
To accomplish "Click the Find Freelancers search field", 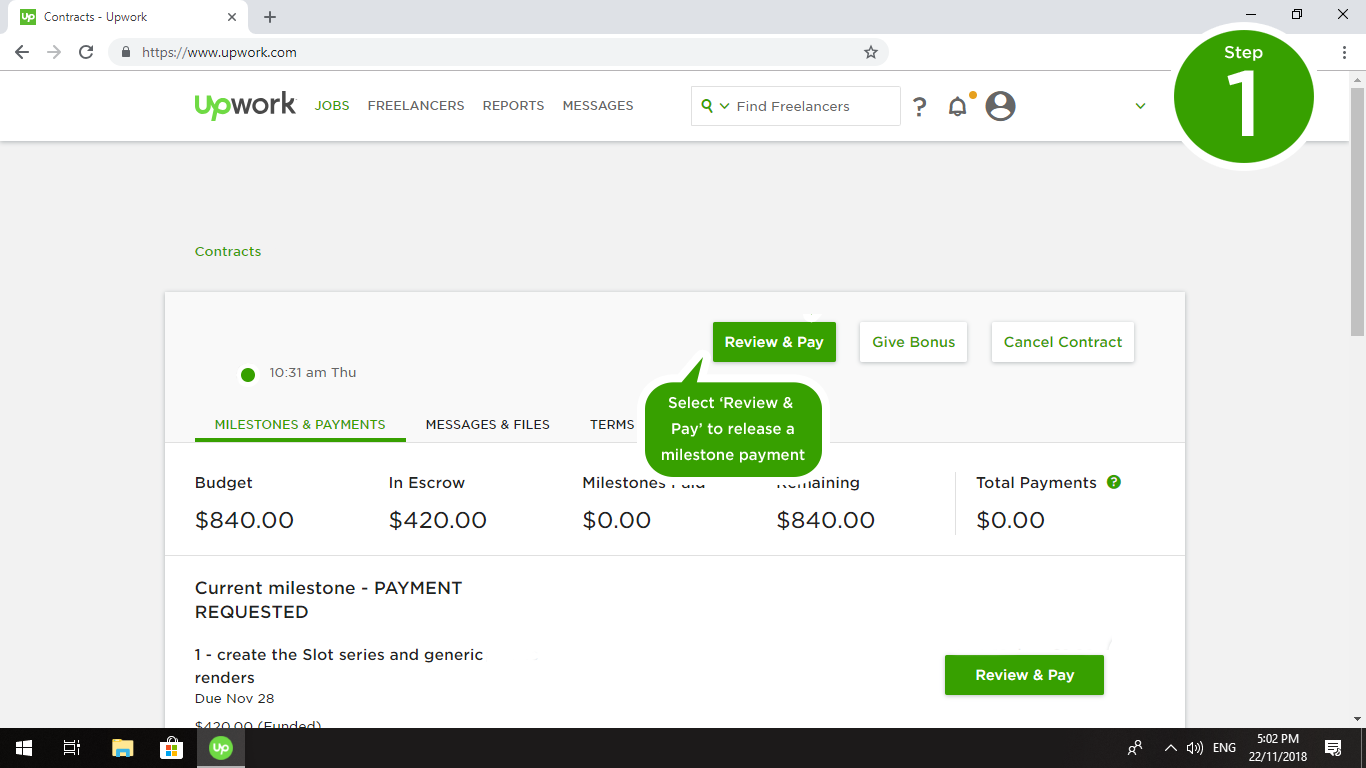I will coord(810,106).
